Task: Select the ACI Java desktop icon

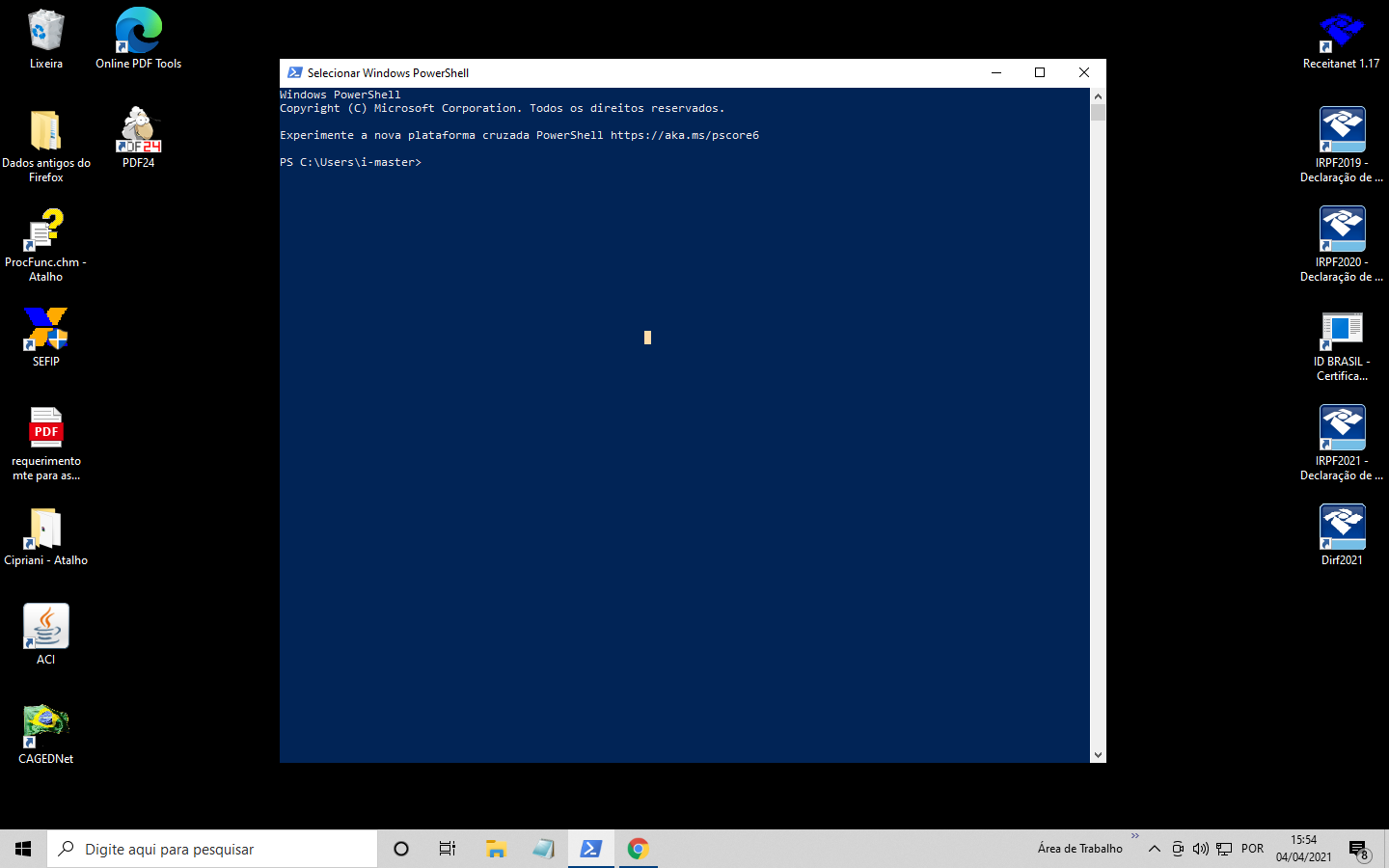Action: [x=45, y=634]
